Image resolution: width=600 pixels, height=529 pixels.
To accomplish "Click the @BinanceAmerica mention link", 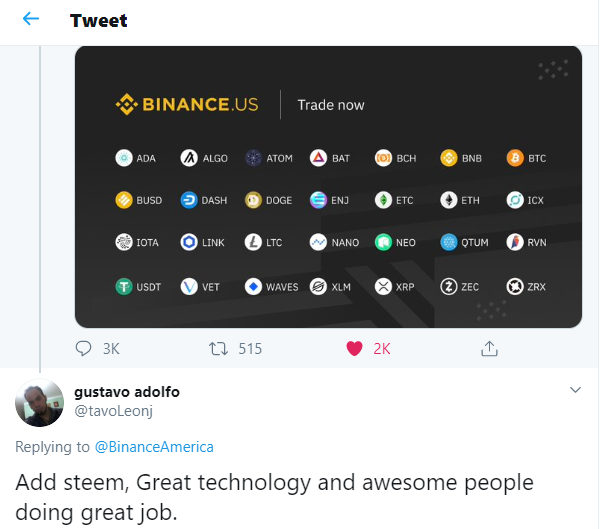I will click(x=154, y=447).
